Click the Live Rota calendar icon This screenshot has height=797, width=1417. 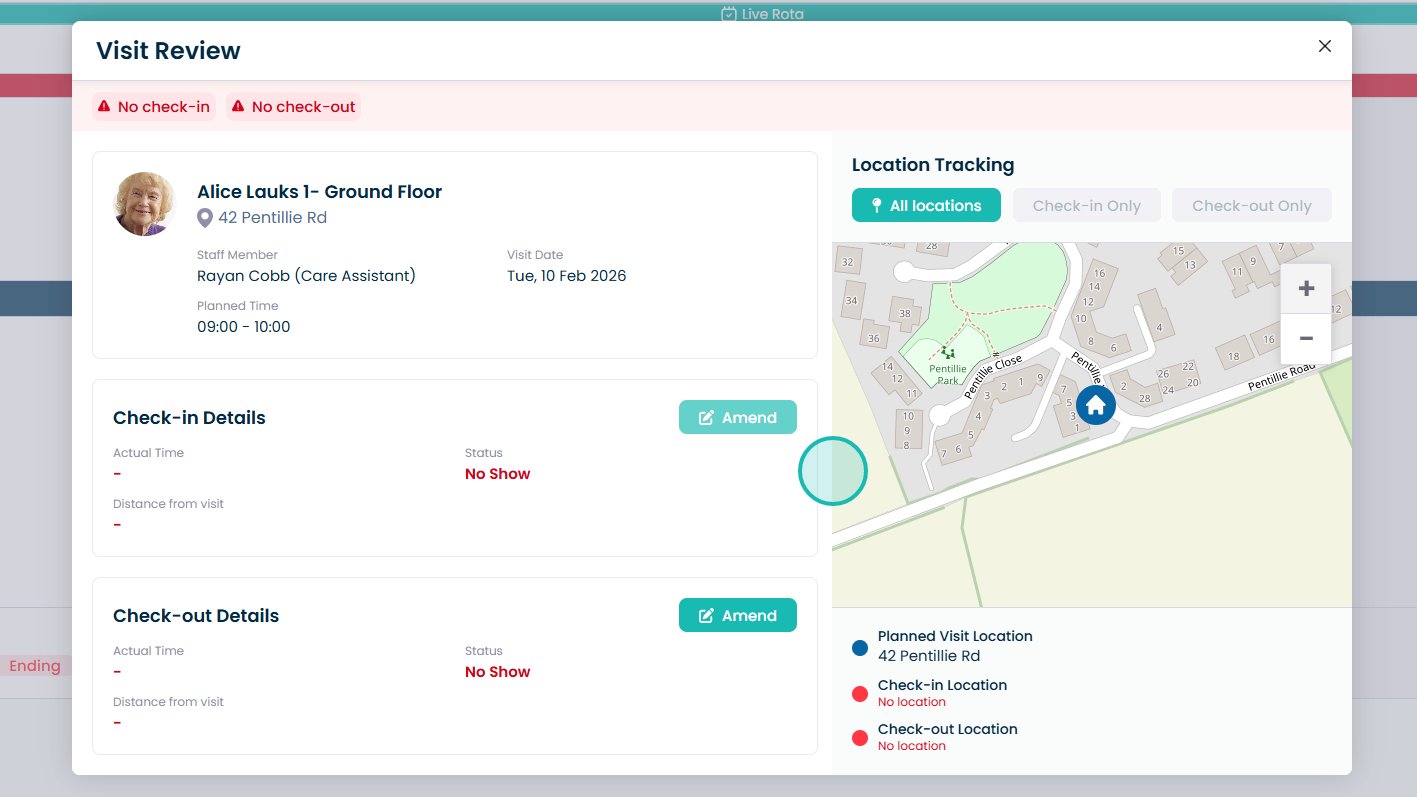click(x=729, y=14)
